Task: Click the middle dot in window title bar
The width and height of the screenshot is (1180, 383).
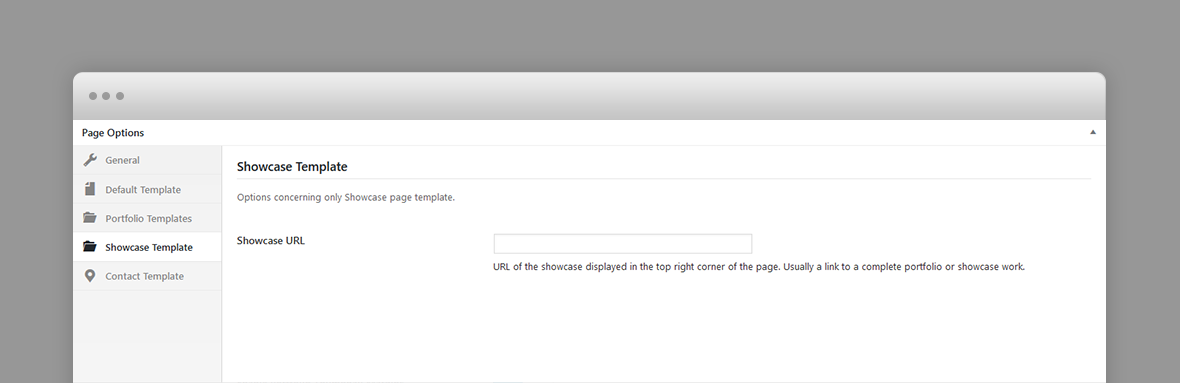Action: point(106,96)
